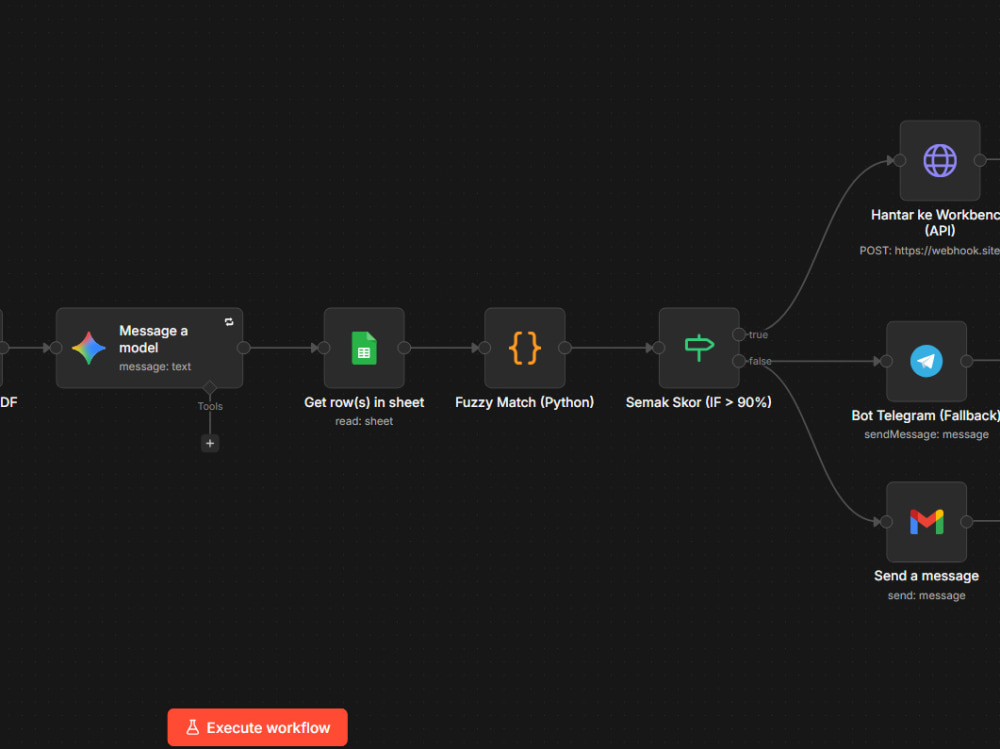Click the 'Fuzzy Match (Python)' label

[x=524, y=403]
